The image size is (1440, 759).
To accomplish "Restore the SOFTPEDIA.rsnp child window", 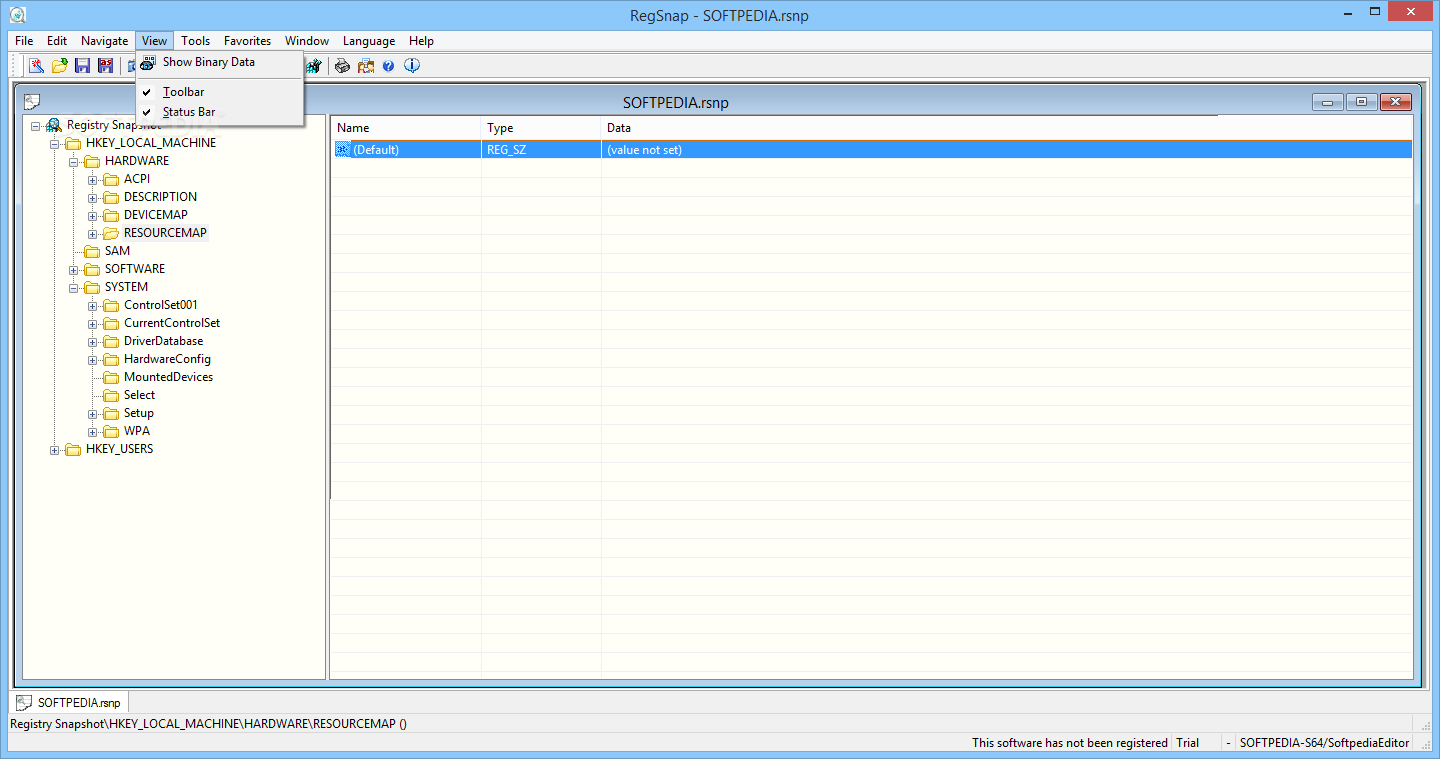I will pos(1361,102).
